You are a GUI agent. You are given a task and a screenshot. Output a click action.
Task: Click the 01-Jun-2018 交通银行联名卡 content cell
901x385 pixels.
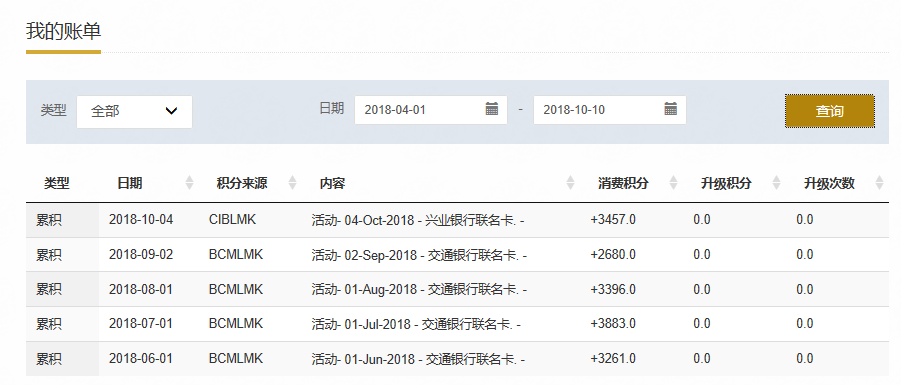(418, 359)
